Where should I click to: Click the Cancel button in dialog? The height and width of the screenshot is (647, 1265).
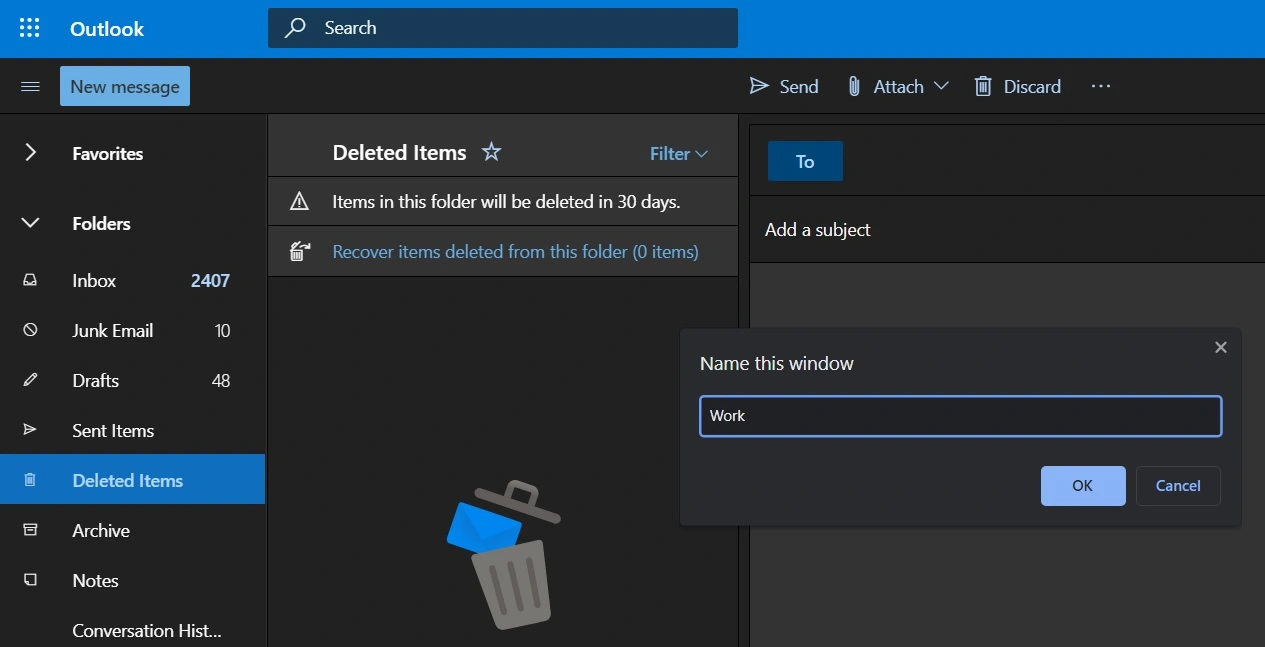tap(1177, 486)
